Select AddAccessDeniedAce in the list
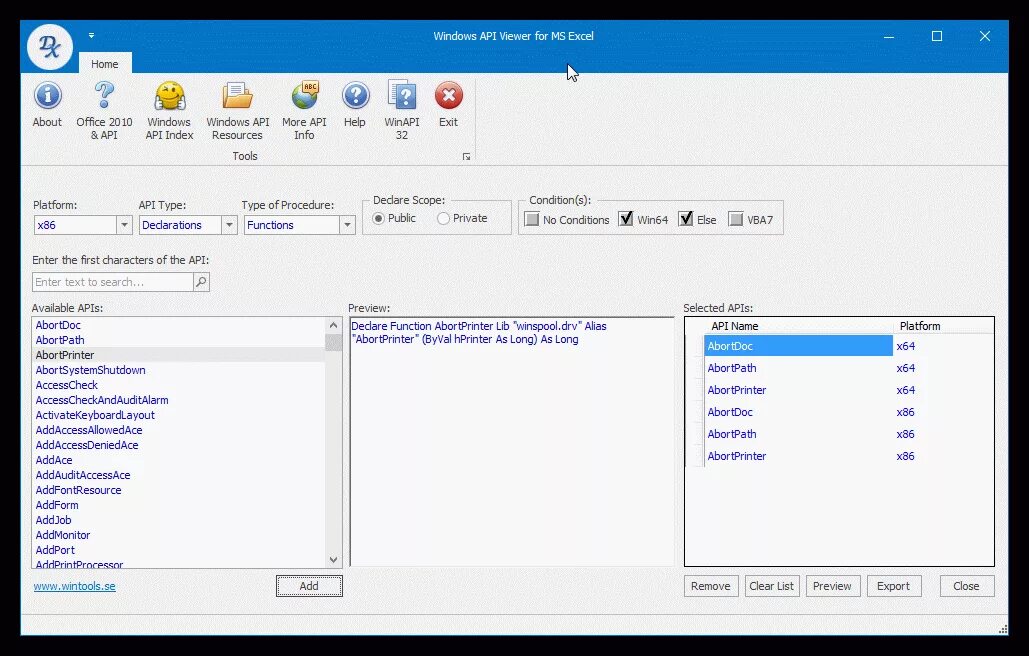Viewport: 1029px width, 656px height. [178, 446]
